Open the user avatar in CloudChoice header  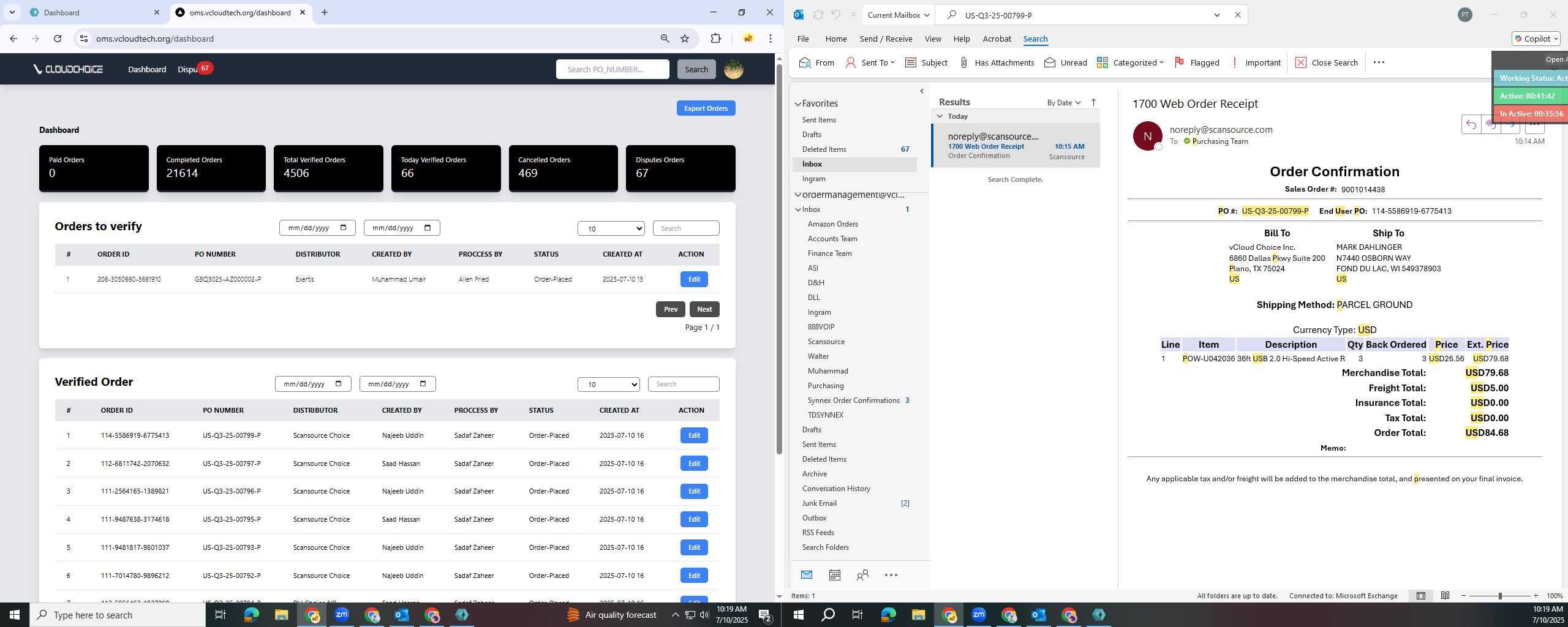[x=733, y=69]
